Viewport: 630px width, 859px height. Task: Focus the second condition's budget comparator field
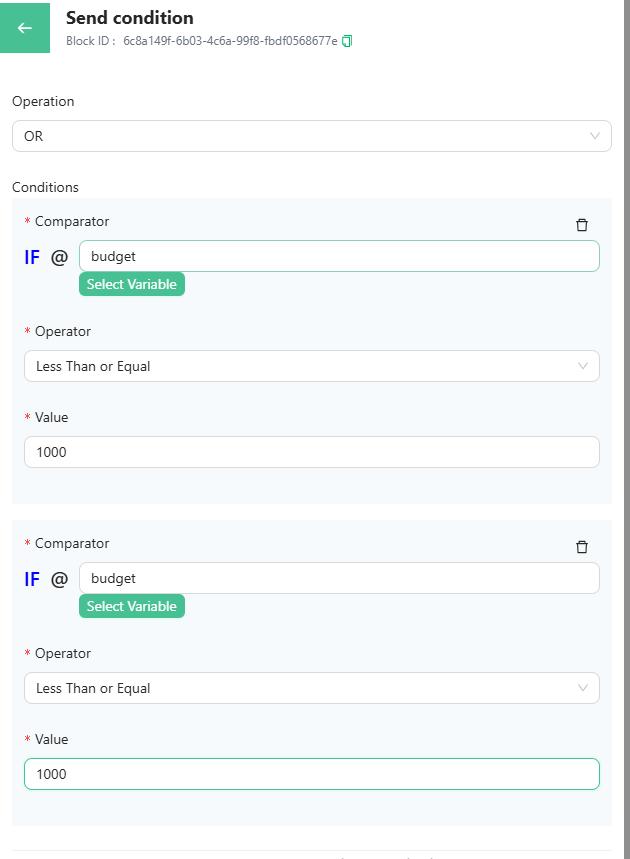(x=338, y=578)
